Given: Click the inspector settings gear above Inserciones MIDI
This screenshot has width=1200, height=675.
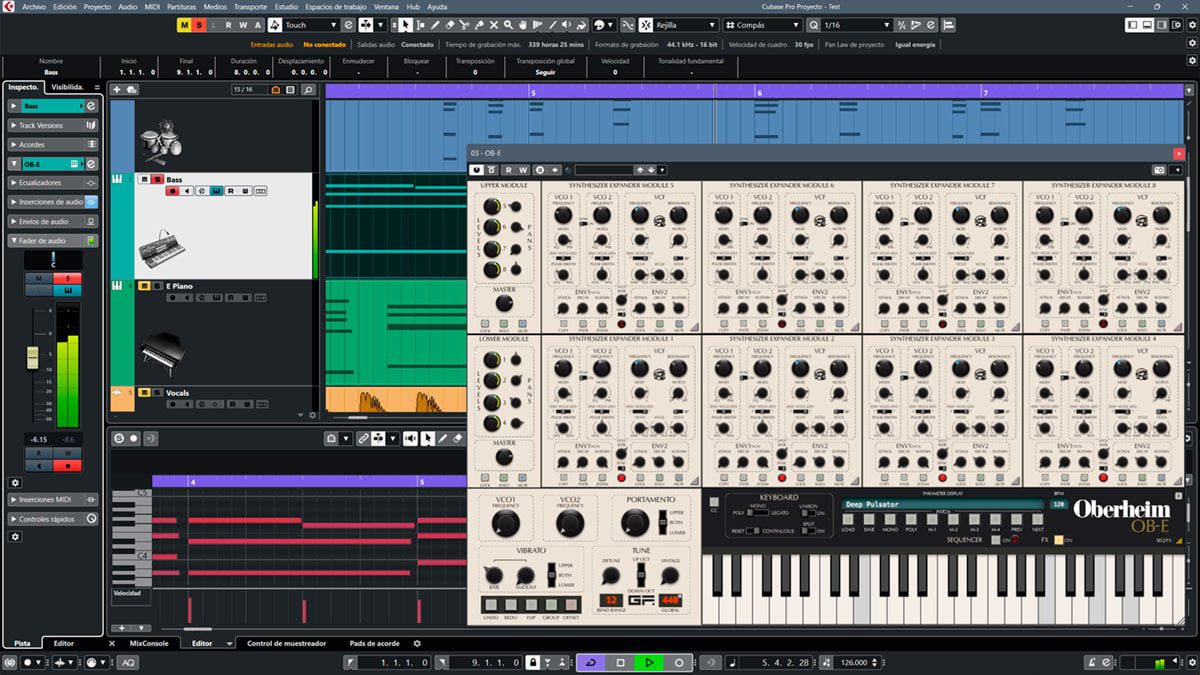Looking at the screenshot, I should tap(15, 482).
